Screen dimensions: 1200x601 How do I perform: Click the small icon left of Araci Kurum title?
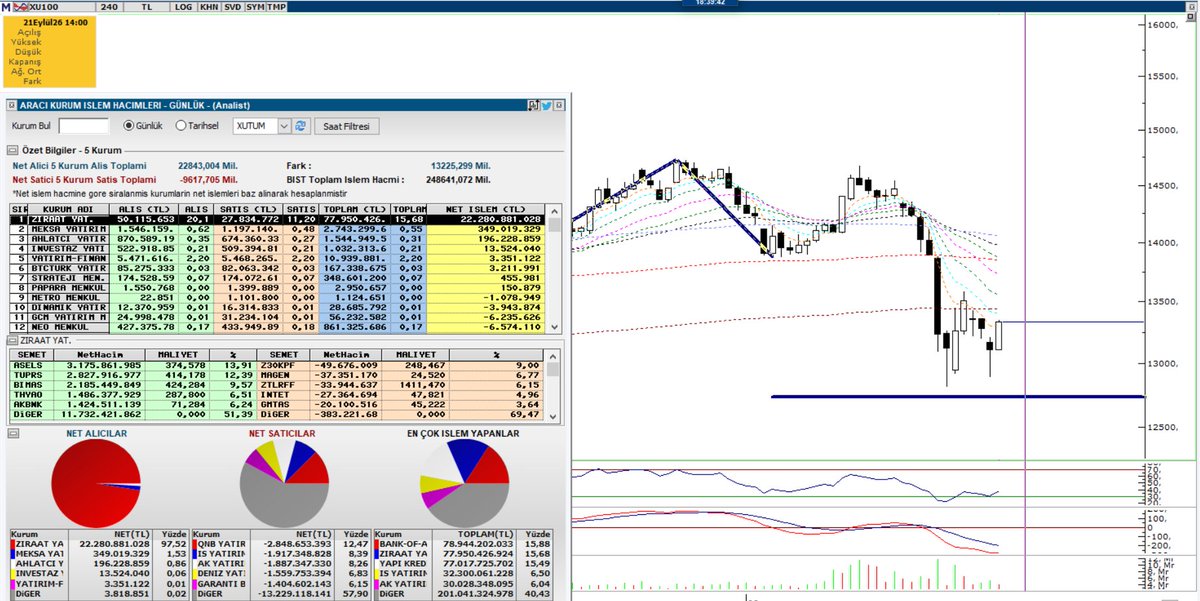point(12,104)
